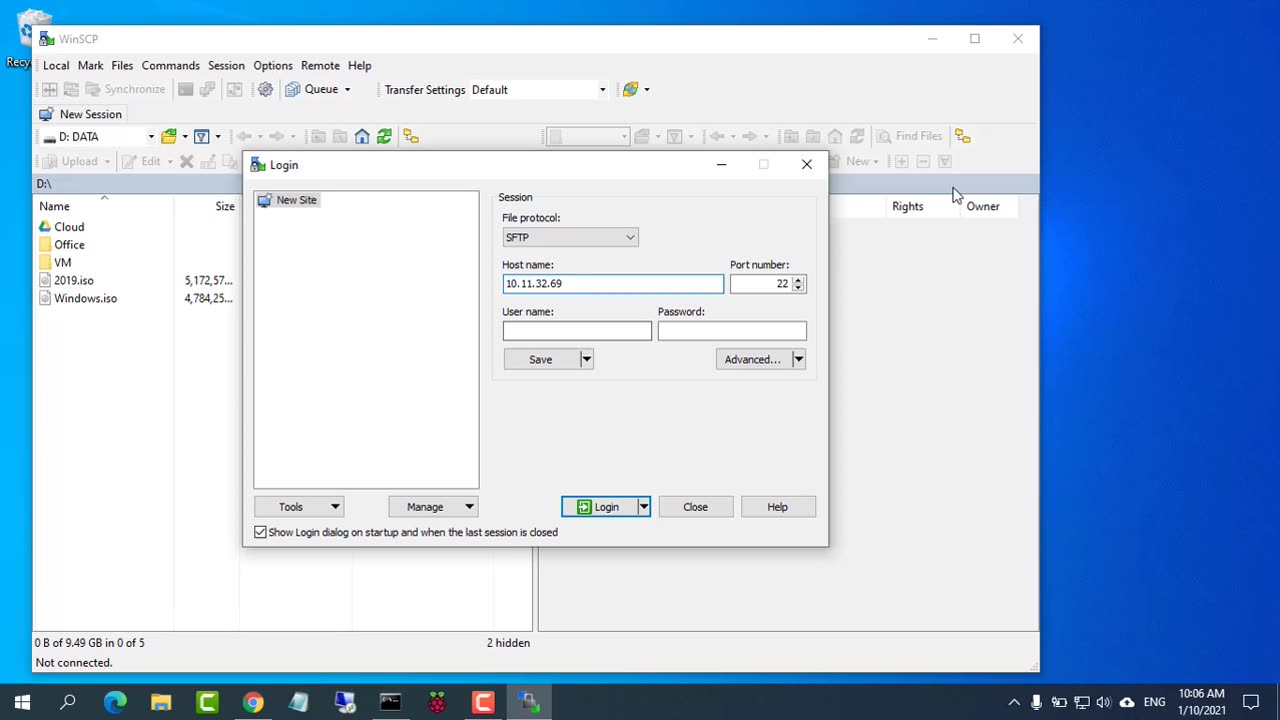This screenshot has height=720, width=1280.
Task: Select the Windows.iso file
Action: click(78, 299)
